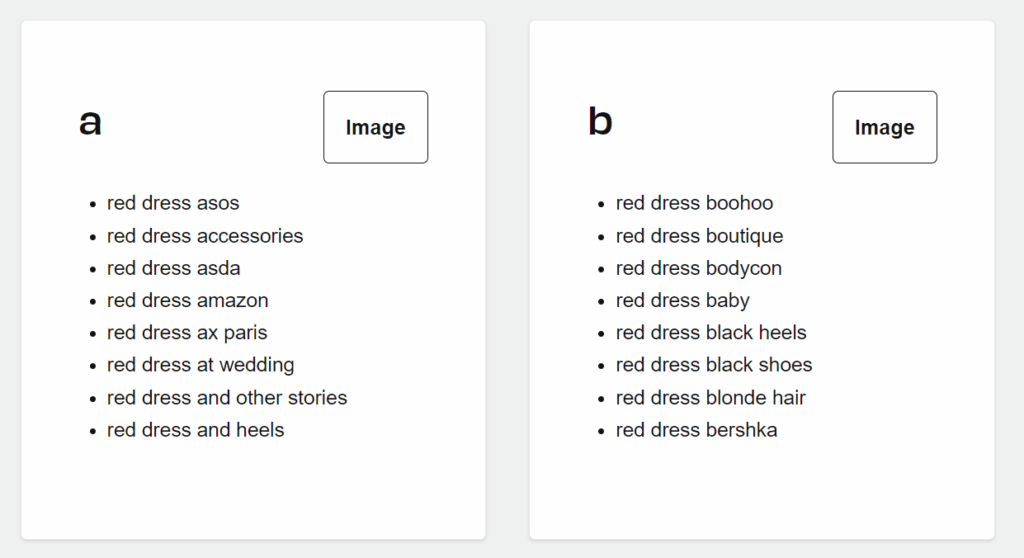Select 'red dress amazon' keyword
Viewport: 1024px width, 558px height.
187,300
